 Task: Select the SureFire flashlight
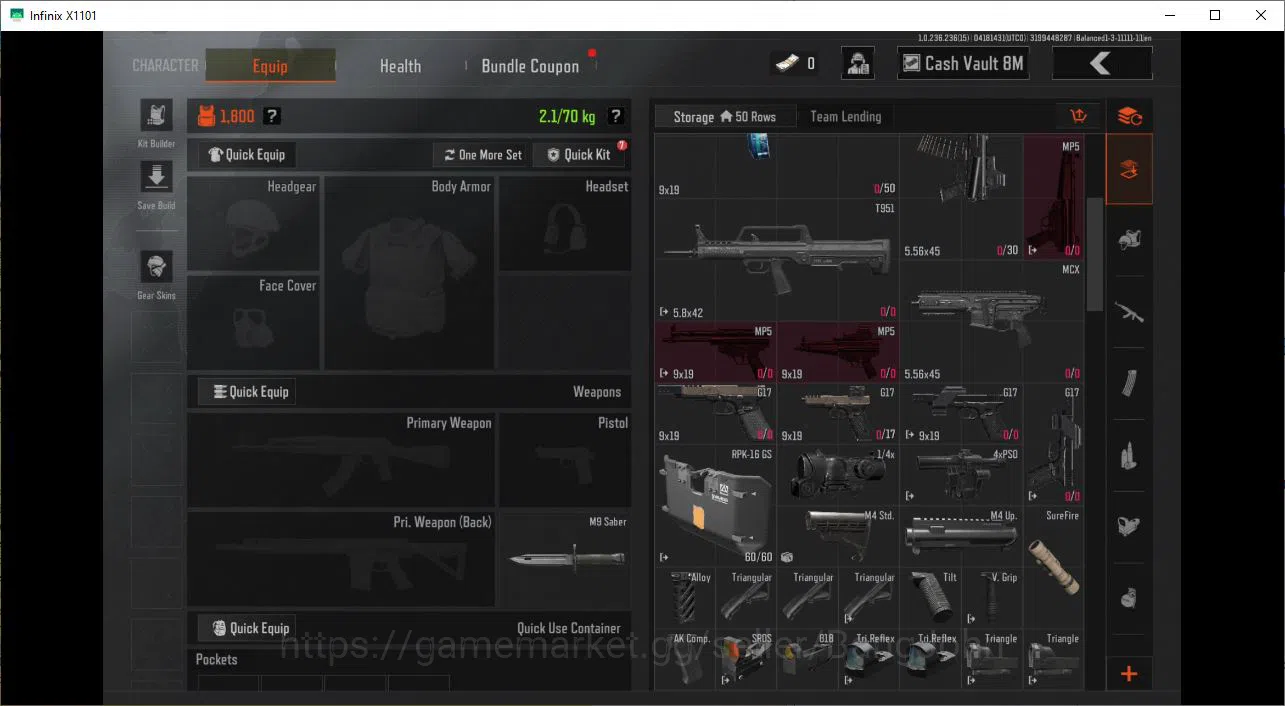[1054, 567]
